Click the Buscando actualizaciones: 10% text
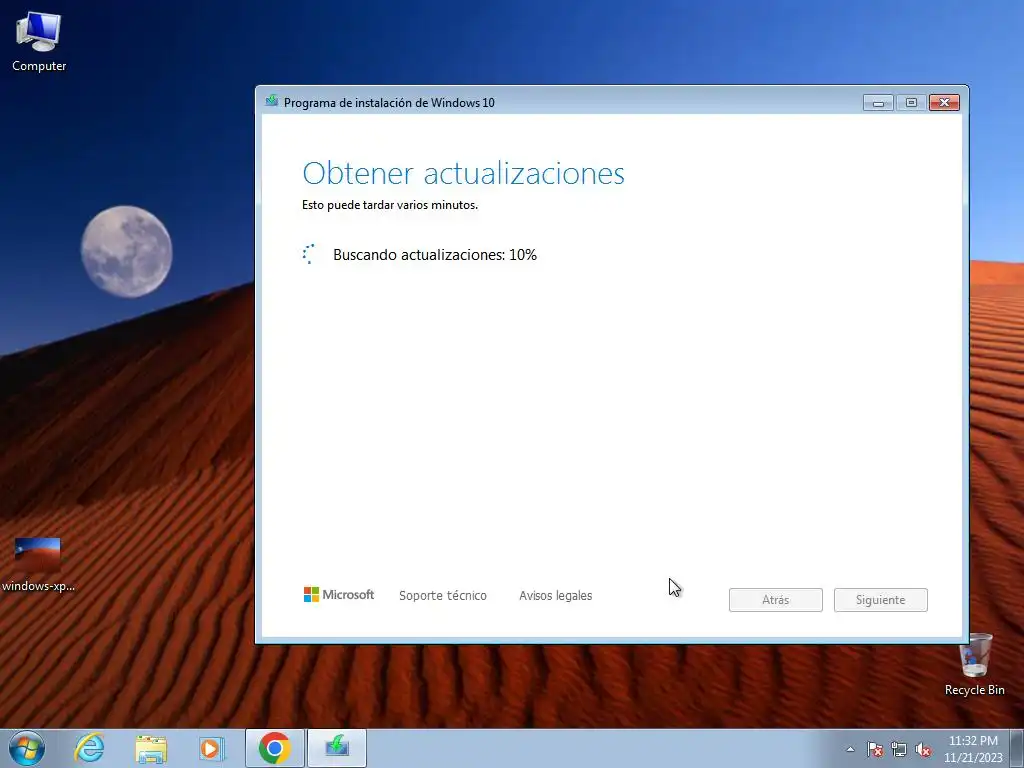The width and height of the screenshot is (1024, 768). click(x=435, y=255)
